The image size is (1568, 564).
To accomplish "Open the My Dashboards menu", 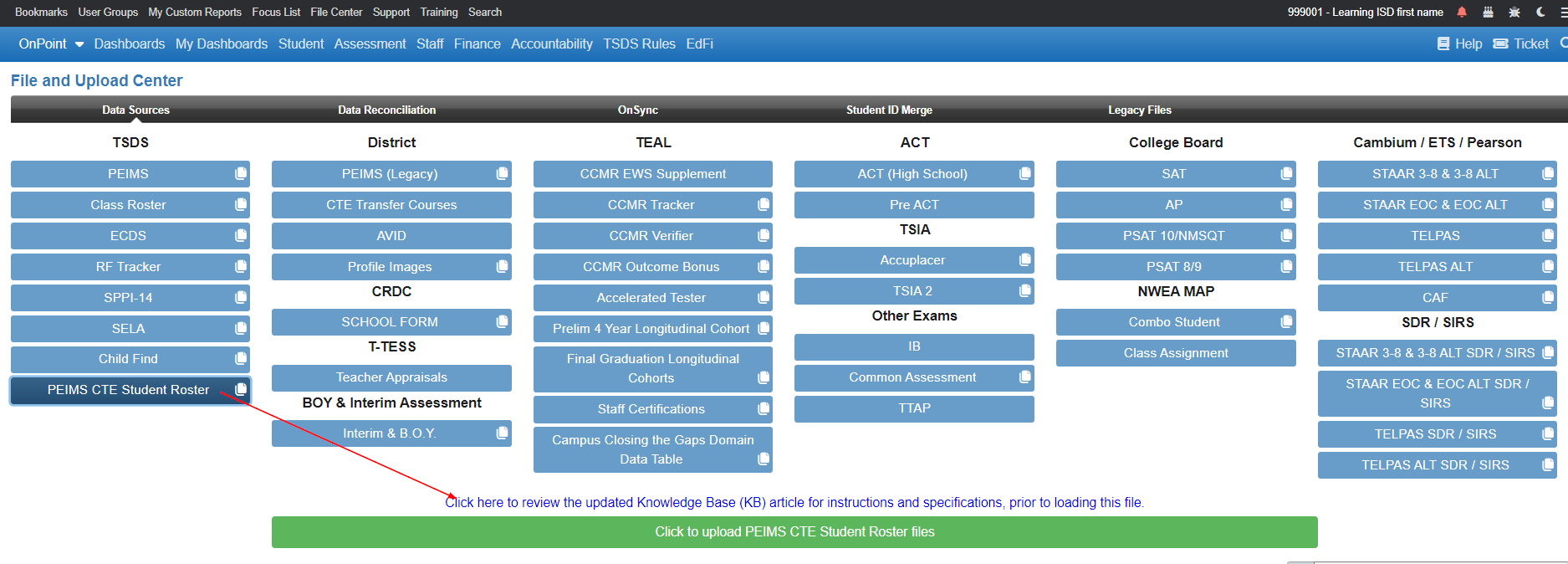I will [x=222, y=44].
